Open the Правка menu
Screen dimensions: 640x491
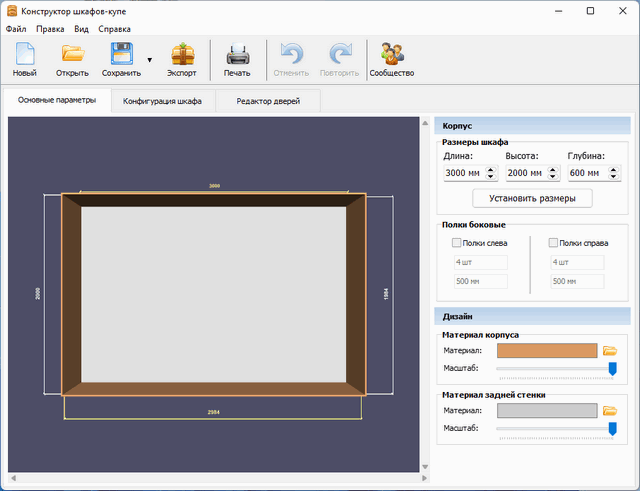coord(50,29)
